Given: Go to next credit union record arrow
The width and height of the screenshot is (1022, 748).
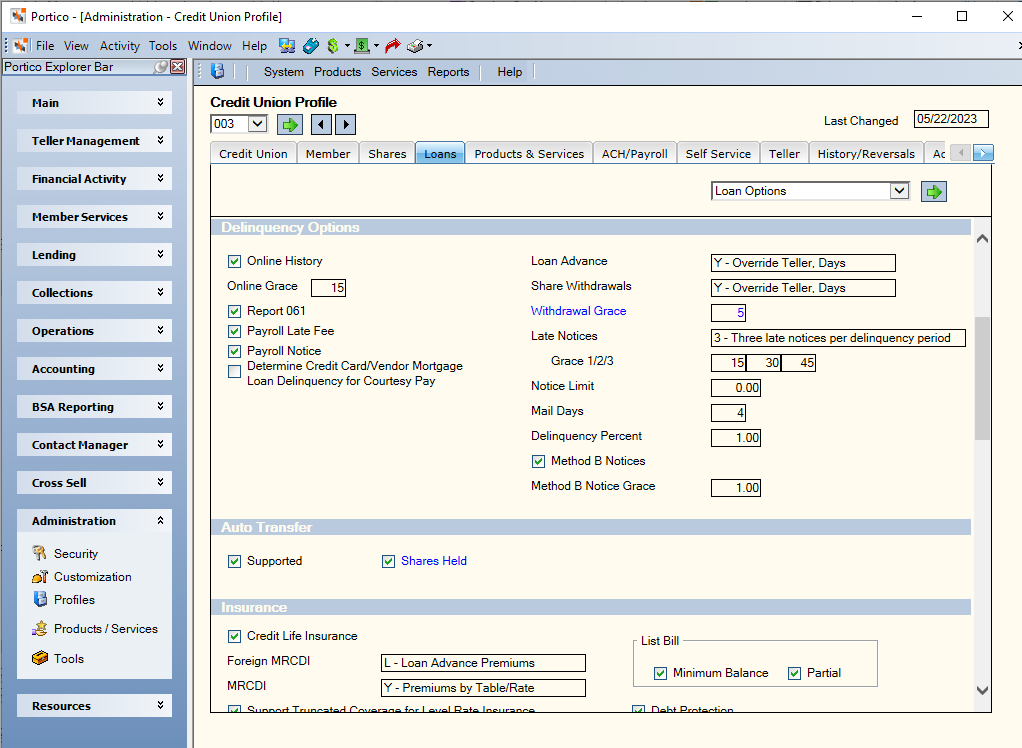Looking at the screenshot, I should pos(345,124).
